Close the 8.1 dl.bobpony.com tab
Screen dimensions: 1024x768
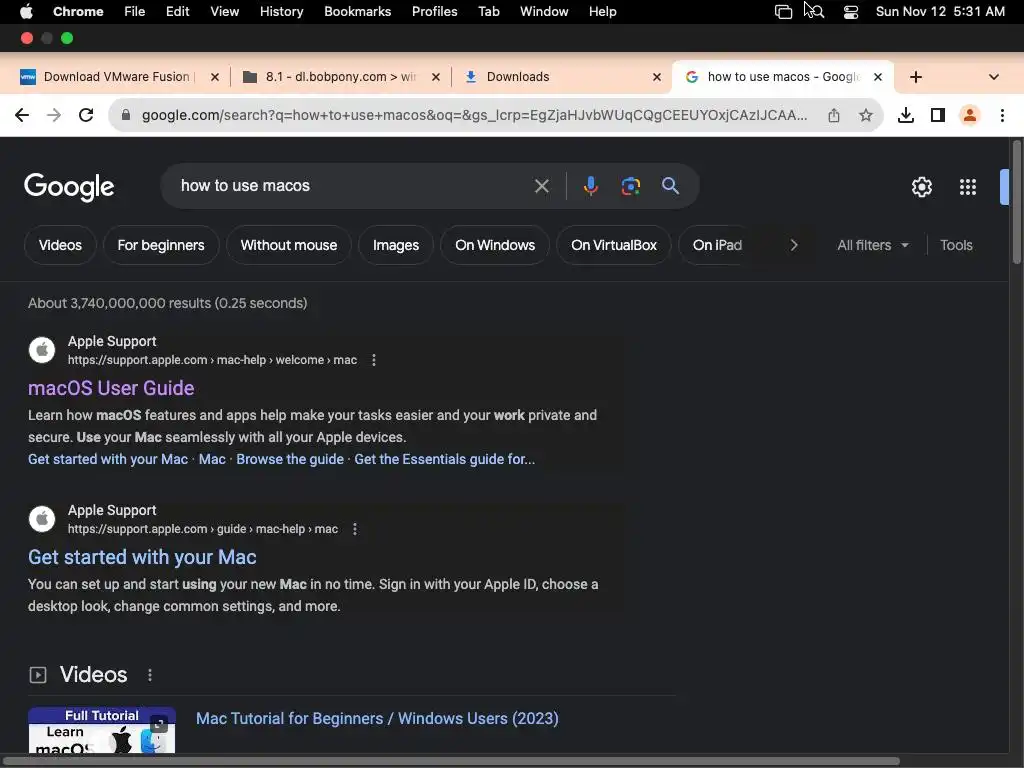pos(436,77)
